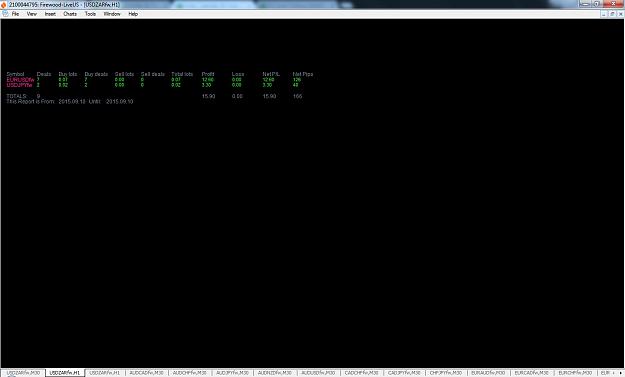This screenshot has width=625, height=377.
Task: Switch to the CADCHFfw,M30 chart tab
Action: click(361, 373)
